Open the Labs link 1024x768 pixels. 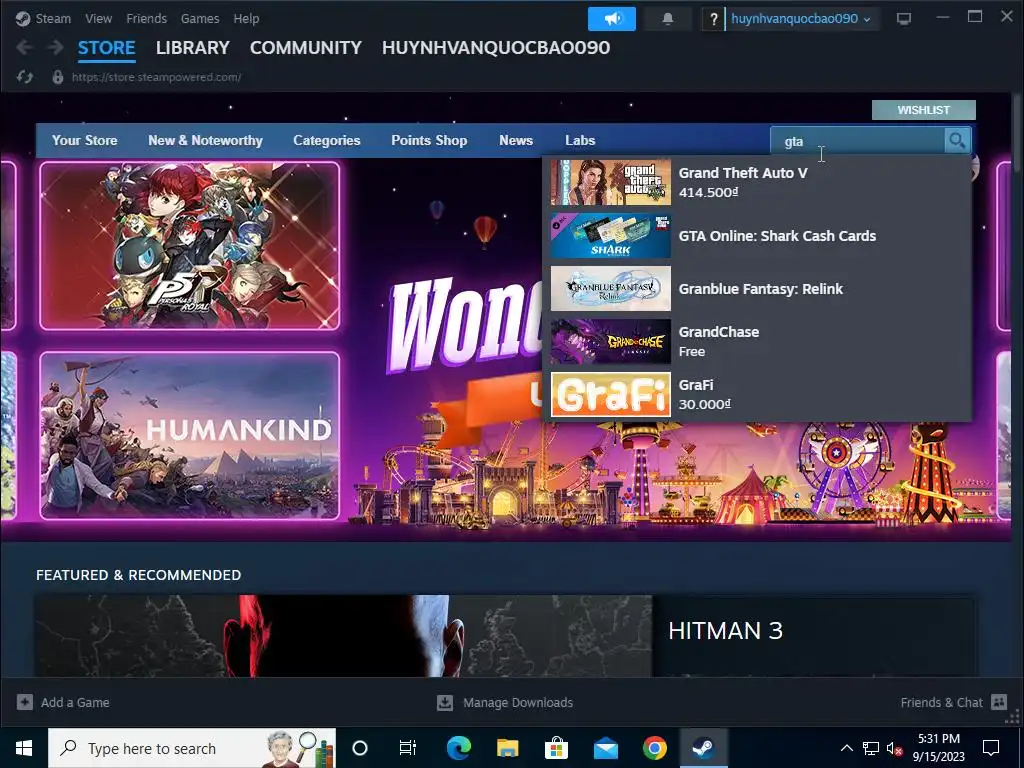(x=580, y=140)
